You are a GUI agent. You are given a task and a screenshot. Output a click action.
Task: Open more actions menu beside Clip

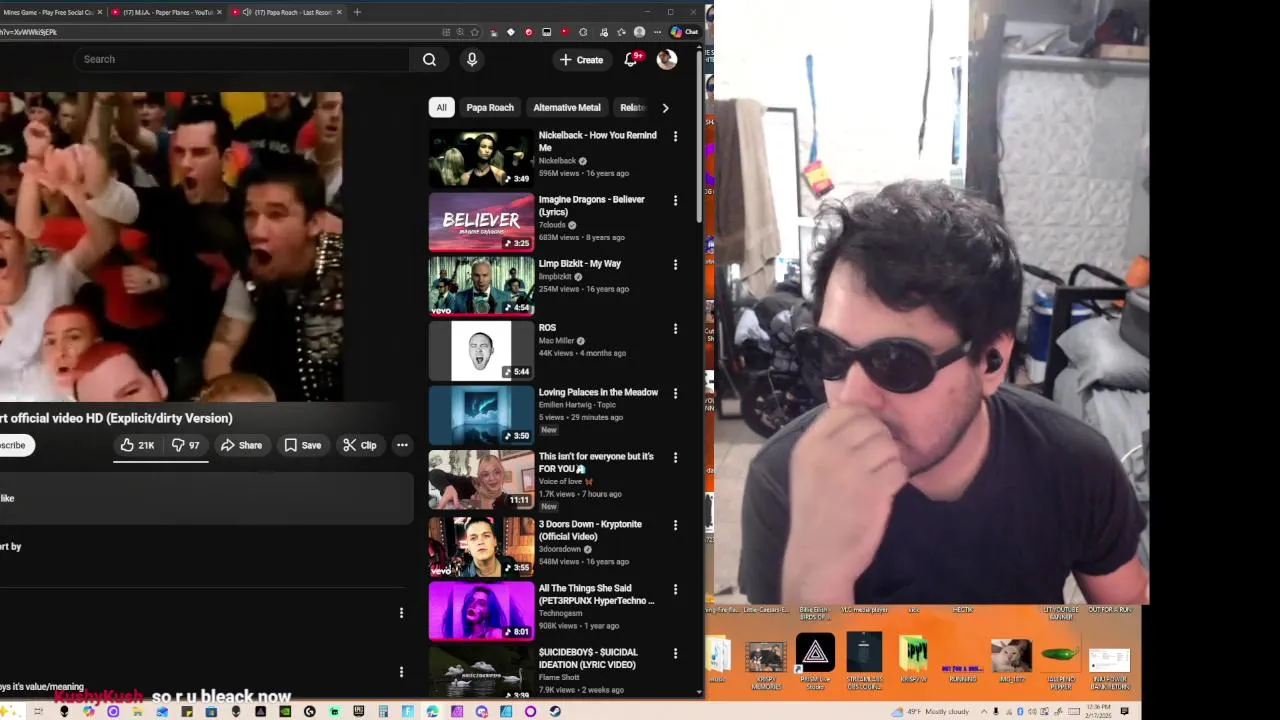point(402,445)
